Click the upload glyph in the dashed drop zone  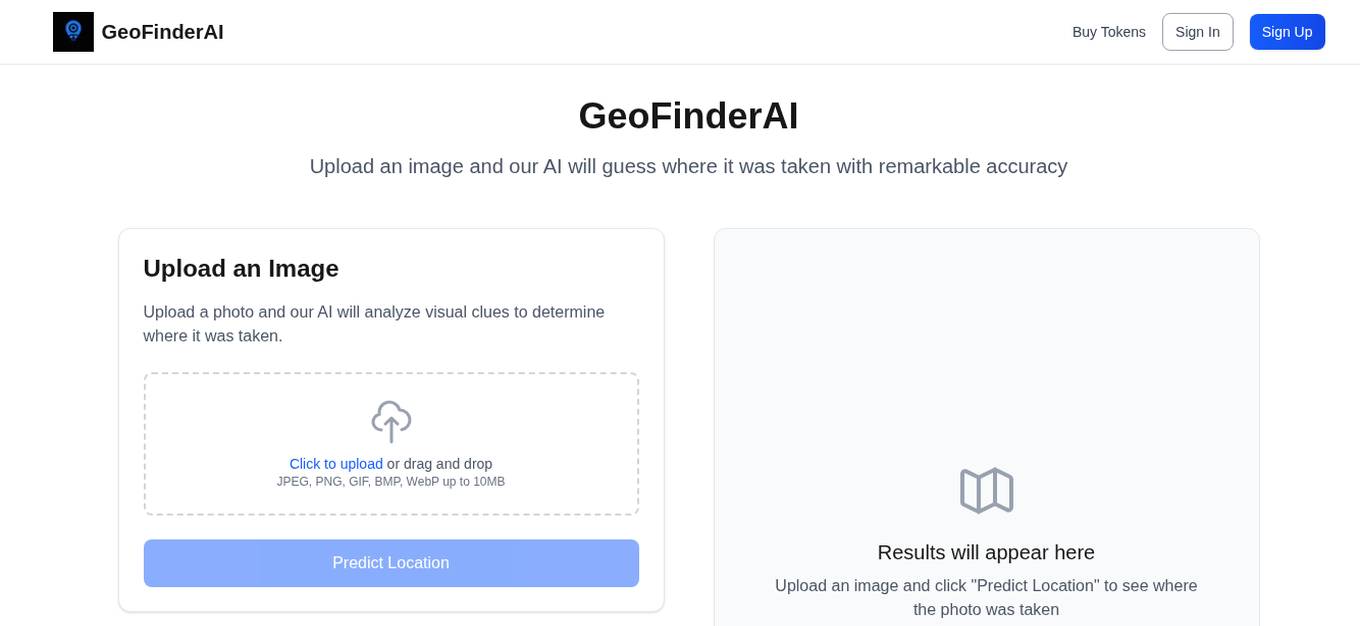click(391, 421)
